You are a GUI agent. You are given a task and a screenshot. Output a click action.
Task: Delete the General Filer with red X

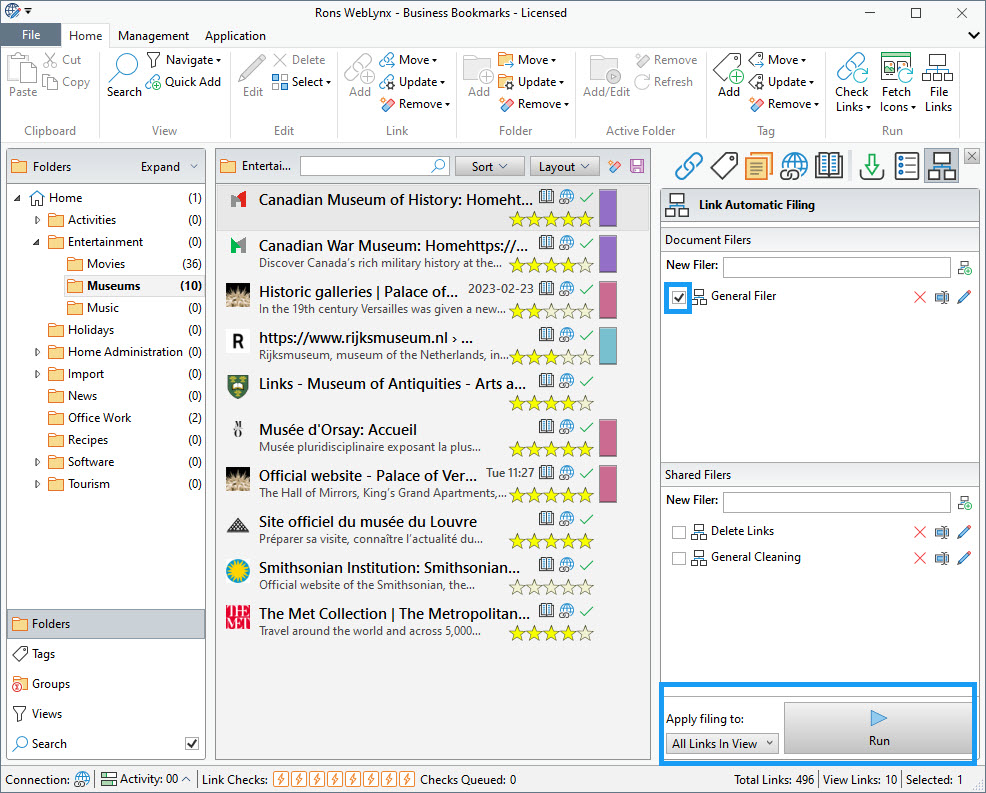tap(919, 297)
